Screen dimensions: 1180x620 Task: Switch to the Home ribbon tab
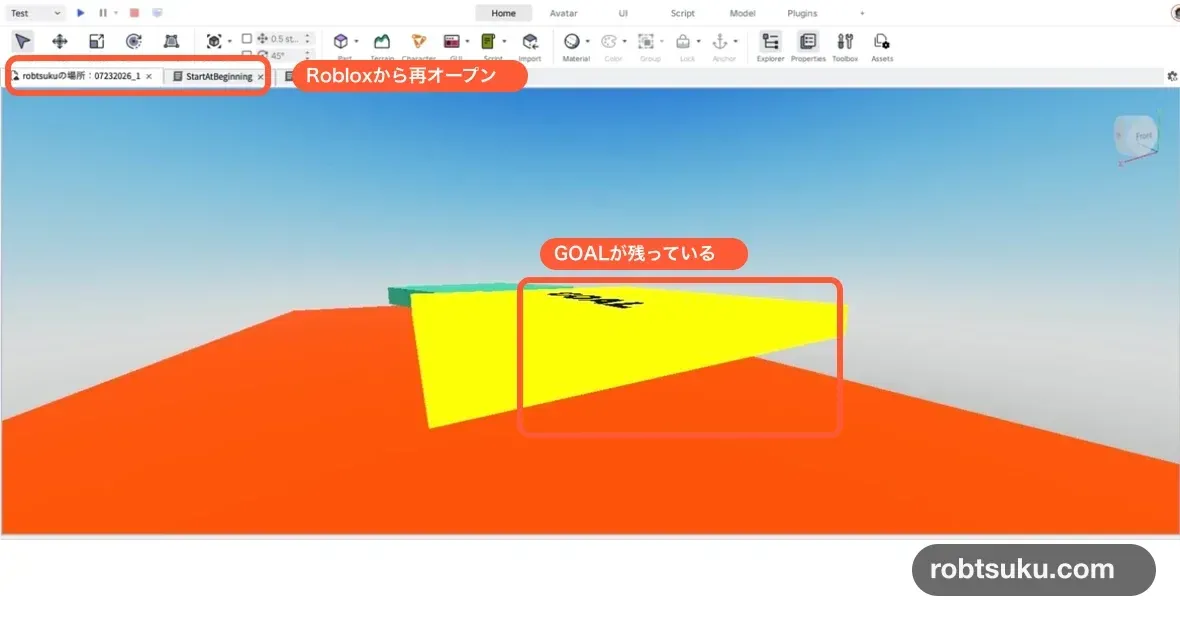coord(503,13)
